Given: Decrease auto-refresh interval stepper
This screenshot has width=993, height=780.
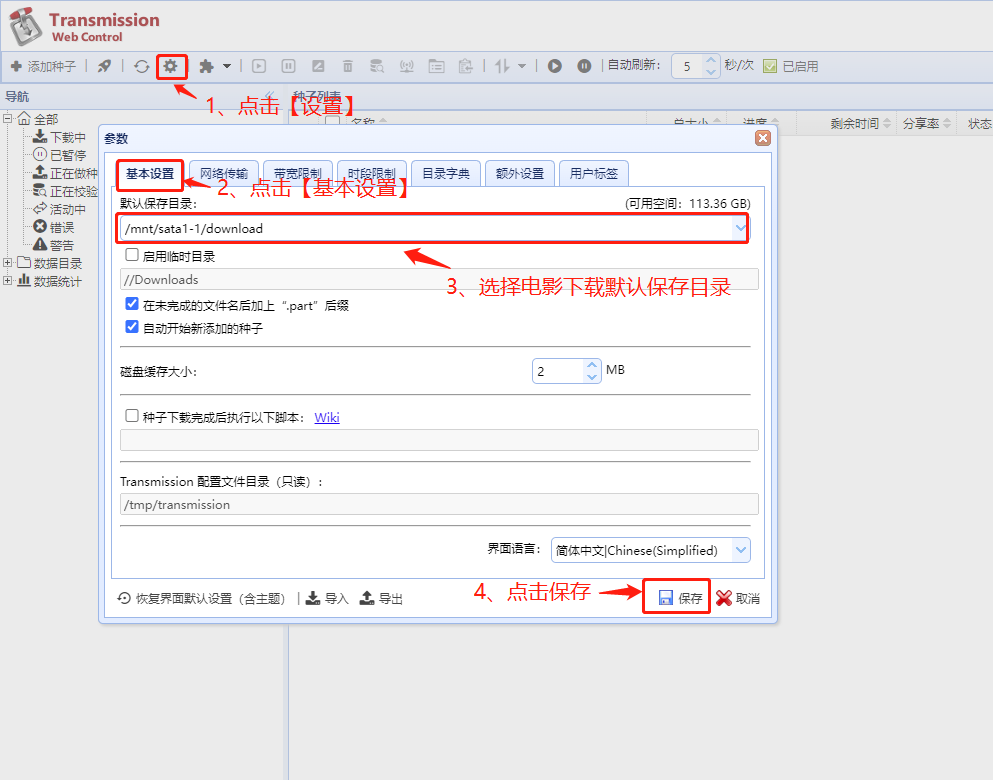Looking at the screenshot, I should tap(711, 72).
